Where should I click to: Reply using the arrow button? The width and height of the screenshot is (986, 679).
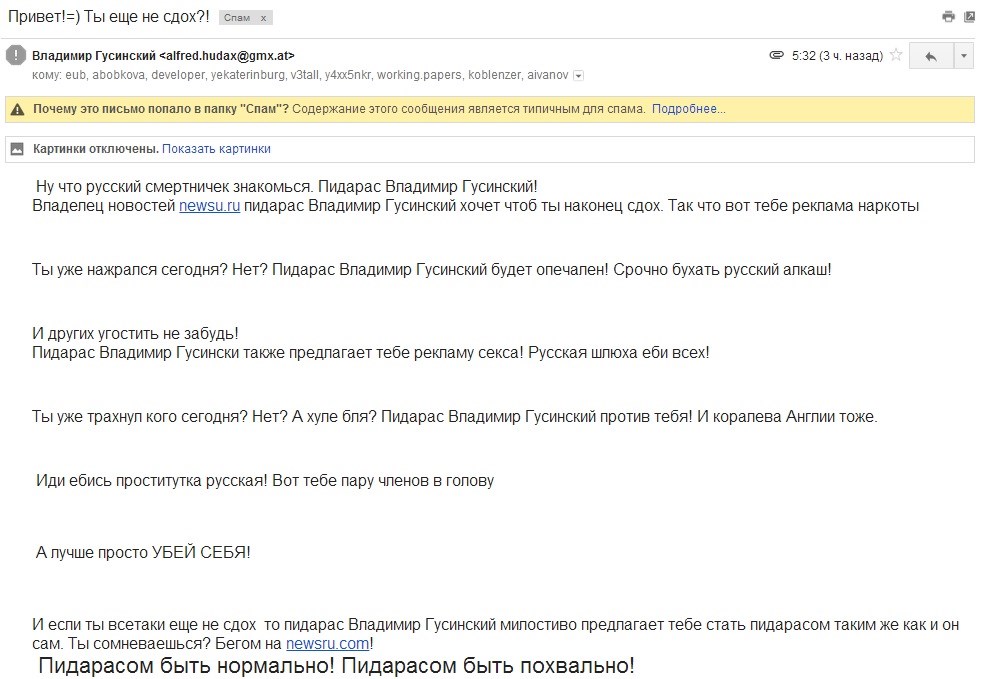[931, 56]
